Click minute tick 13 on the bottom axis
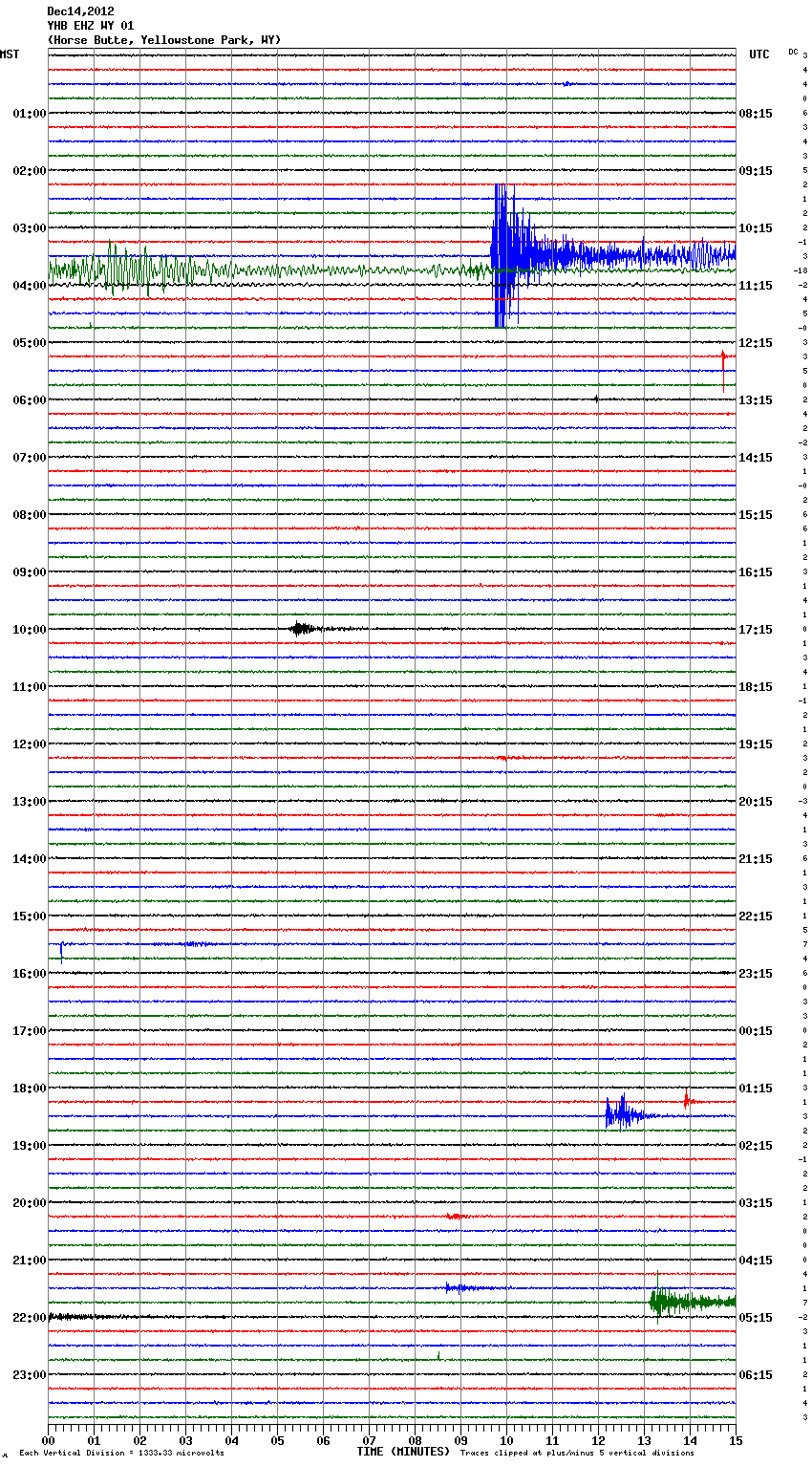The image size is (812, 1466). tap(644, 1440)
